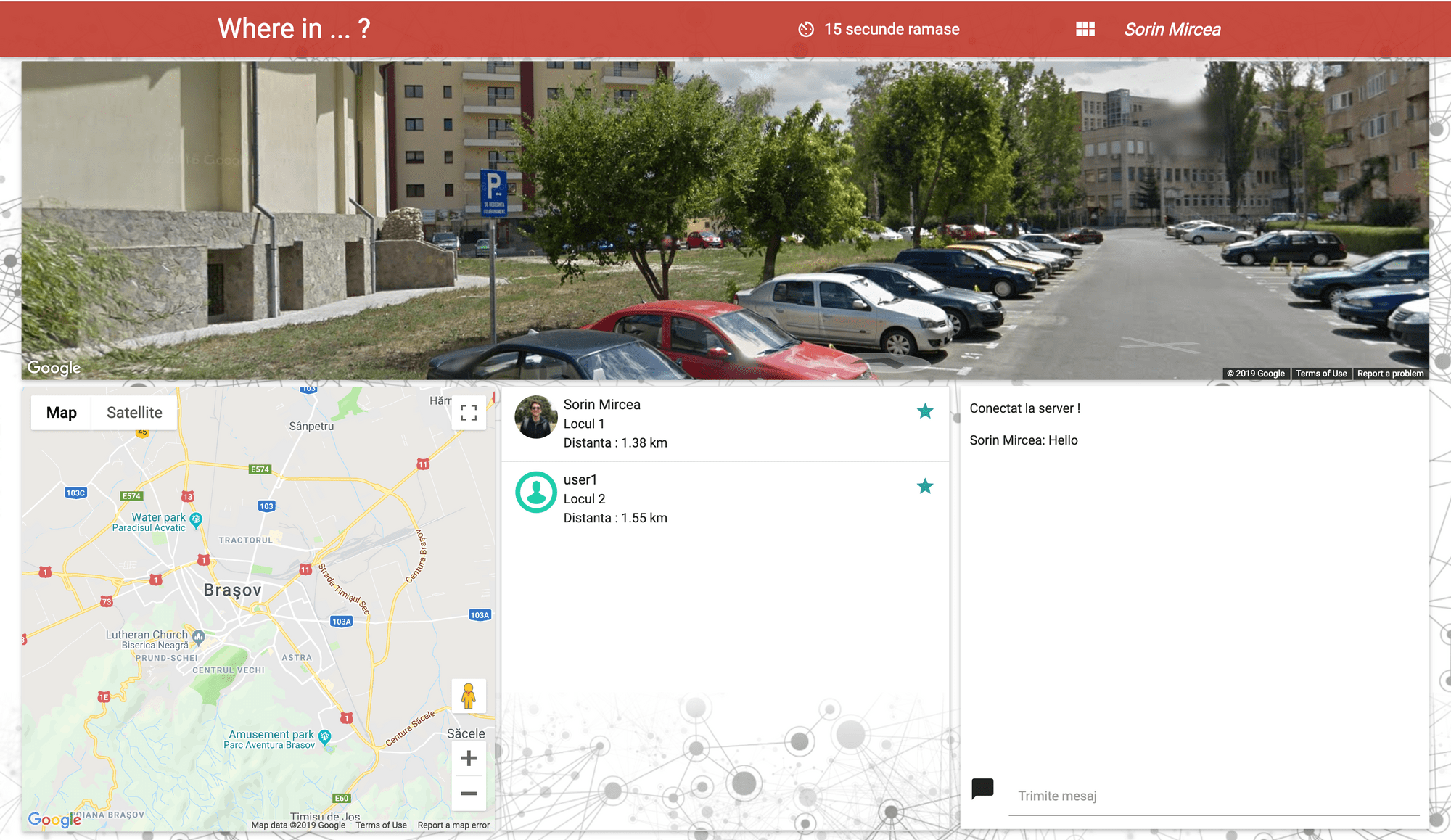Pick up the Street View pegman
The width and height of the screenshot is (1451, 840).
pyautogui.click(x=469, y=696)
